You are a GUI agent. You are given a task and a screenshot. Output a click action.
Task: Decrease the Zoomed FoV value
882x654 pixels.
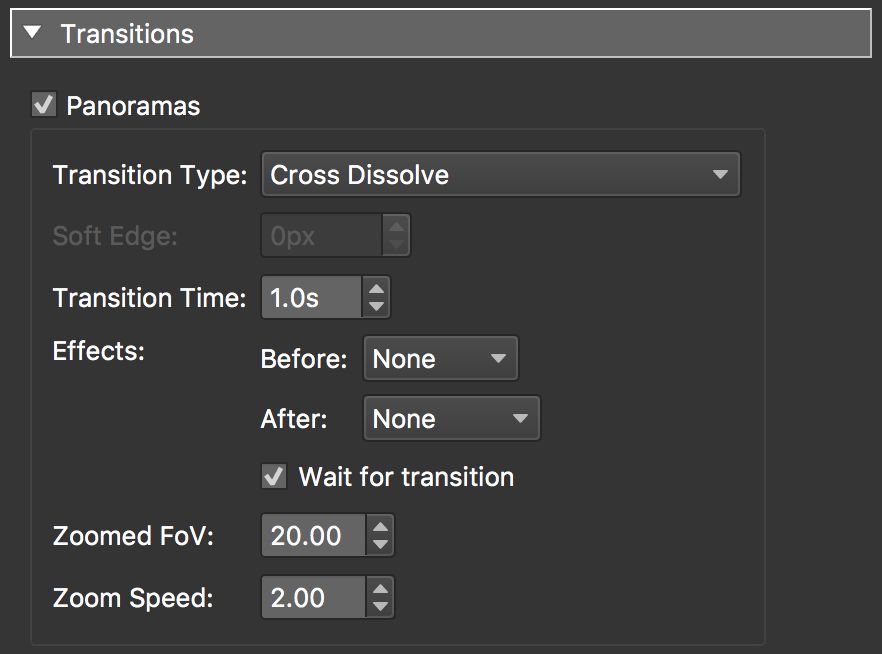coord(381,542)
